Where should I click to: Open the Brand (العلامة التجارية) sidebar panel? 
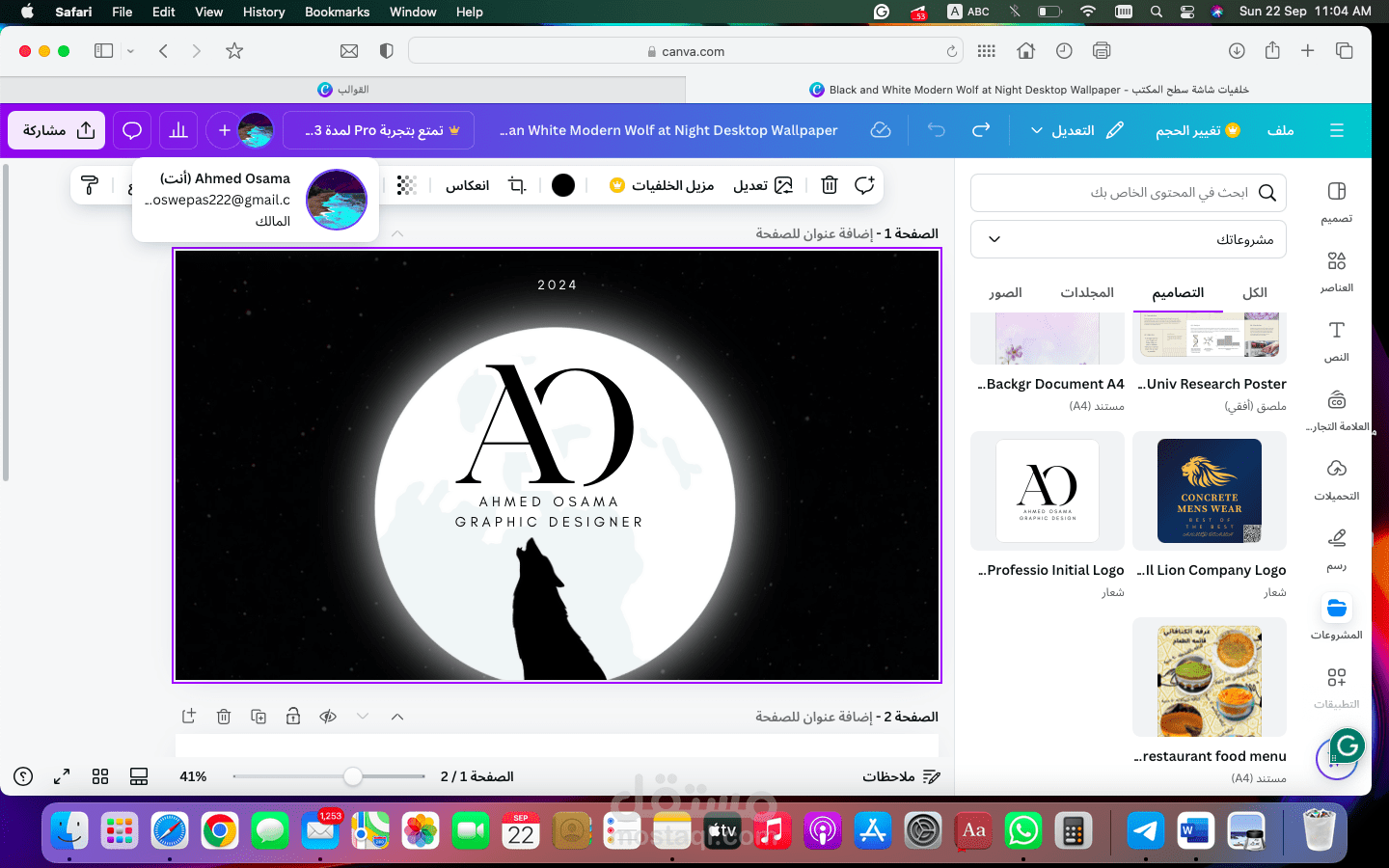pos(1336,410)
